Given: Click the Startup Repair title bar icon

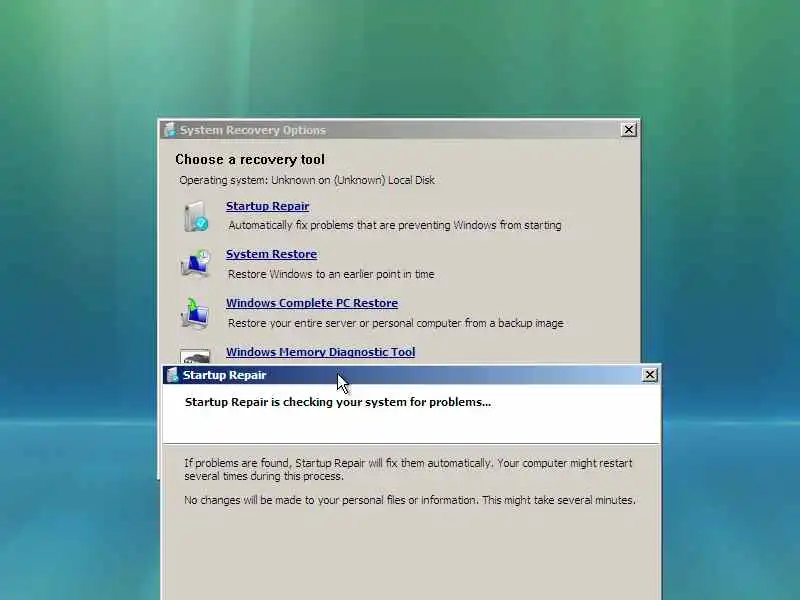Looking at the screenshot, I should [173, 375].
